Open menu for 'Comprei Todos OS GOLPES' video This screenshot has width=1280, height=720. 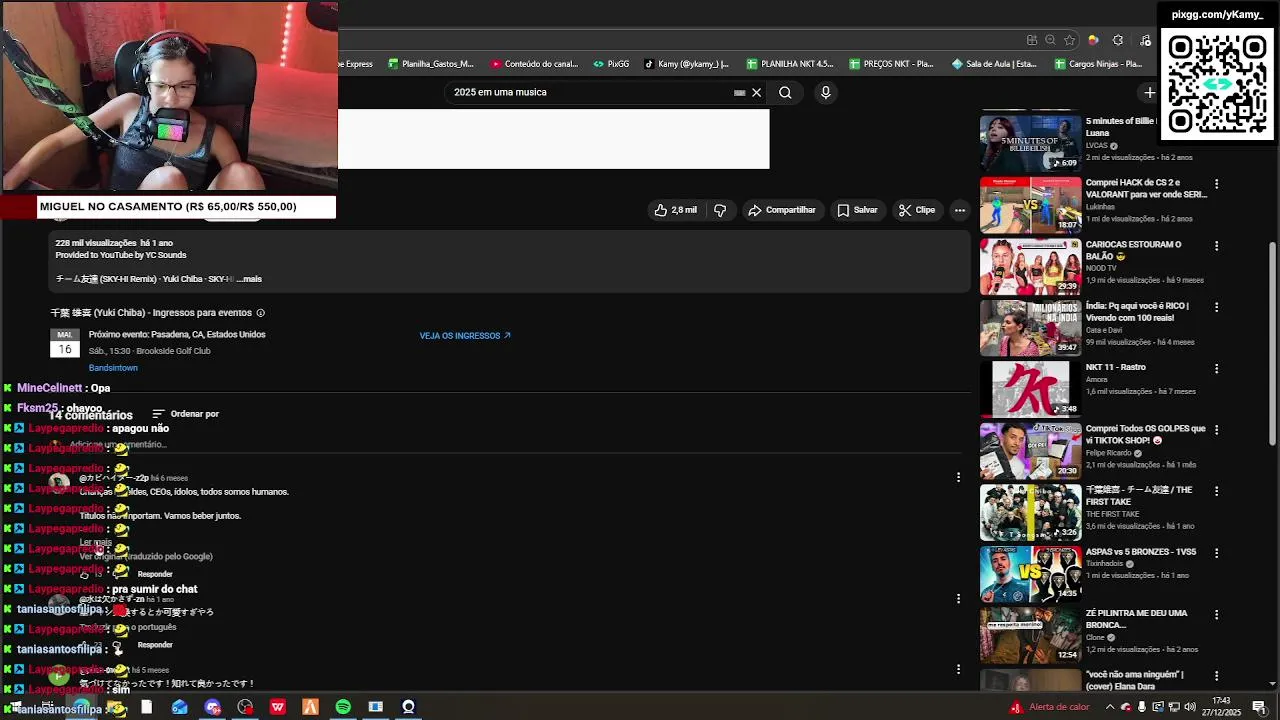[x=1216, y=430]
